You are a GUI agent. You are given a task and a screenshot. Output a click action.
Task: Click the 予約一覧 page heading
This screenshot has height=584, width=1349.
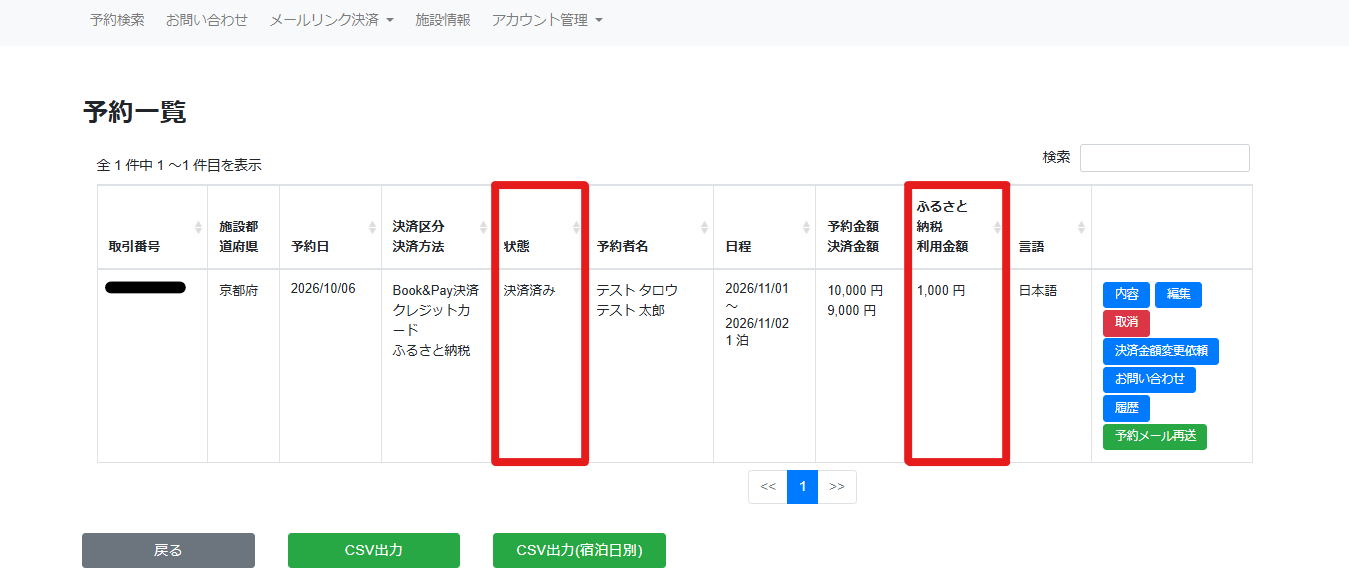(134, 112)
